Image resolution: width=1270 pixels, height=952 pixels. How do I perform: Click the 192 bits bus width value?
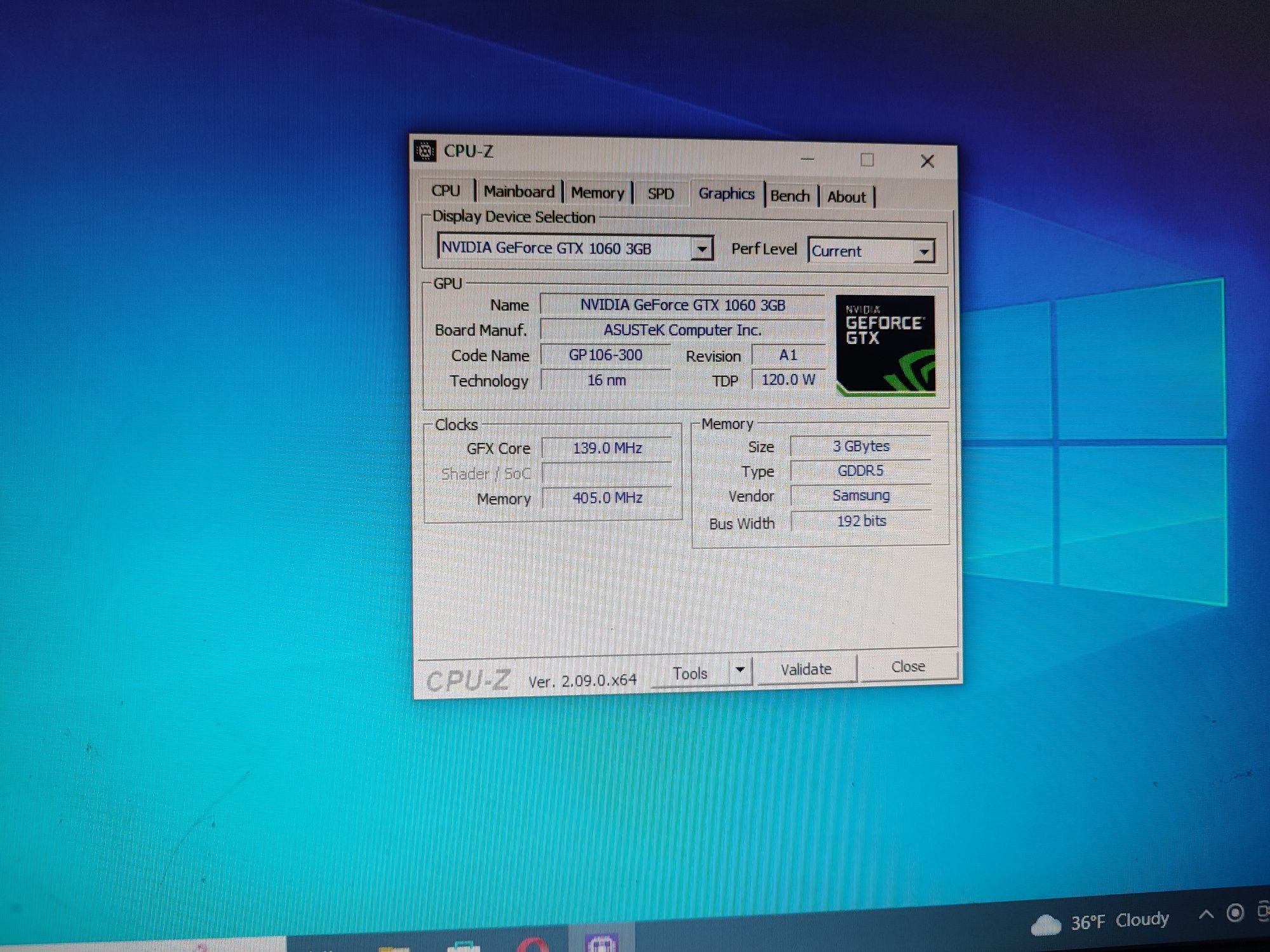point(861,521)
